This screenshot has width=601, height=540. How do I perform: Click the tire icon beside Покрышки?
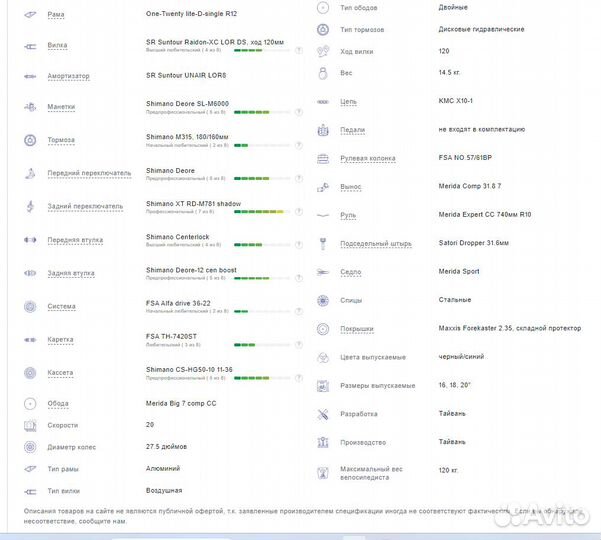tap(323, 328)
